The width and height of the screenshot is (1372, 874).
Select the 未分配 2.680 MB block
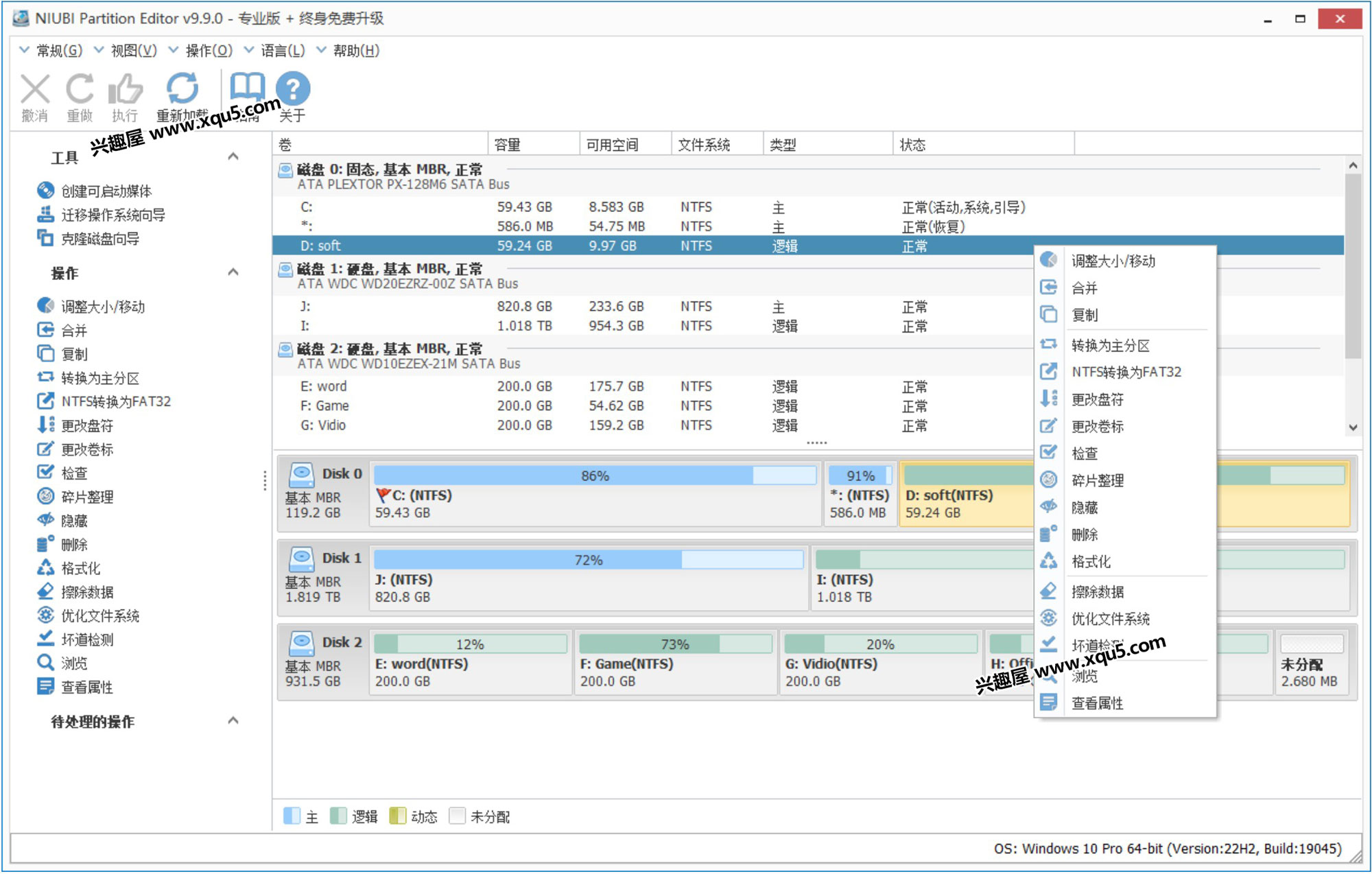pos(1312,663)
